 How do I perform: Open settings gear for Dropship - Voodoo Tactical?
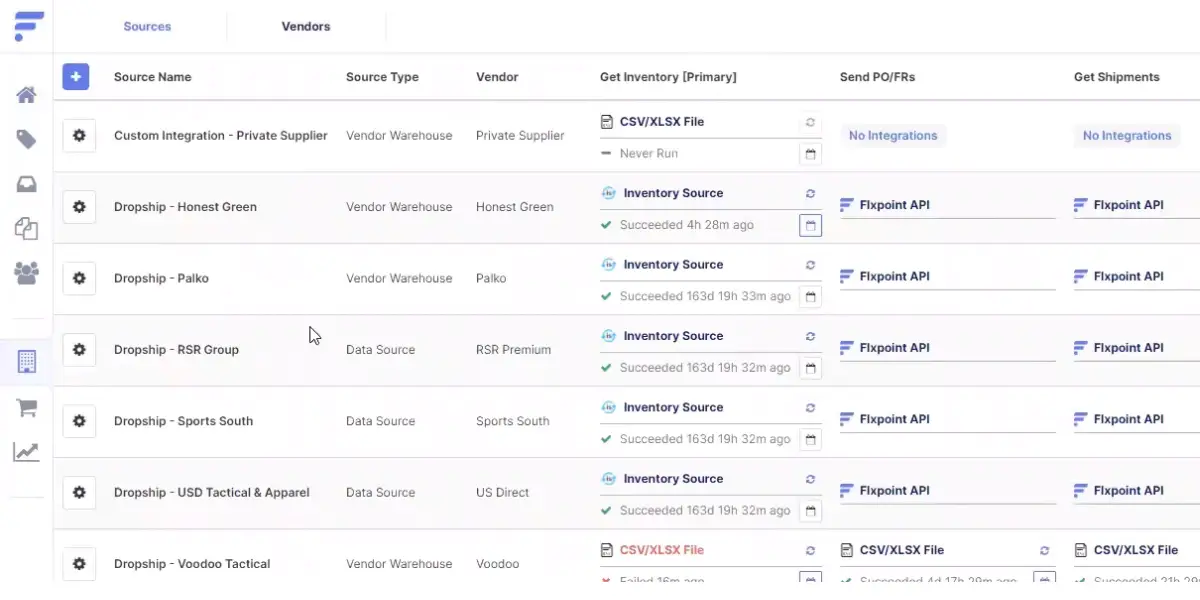coord(79,564)
